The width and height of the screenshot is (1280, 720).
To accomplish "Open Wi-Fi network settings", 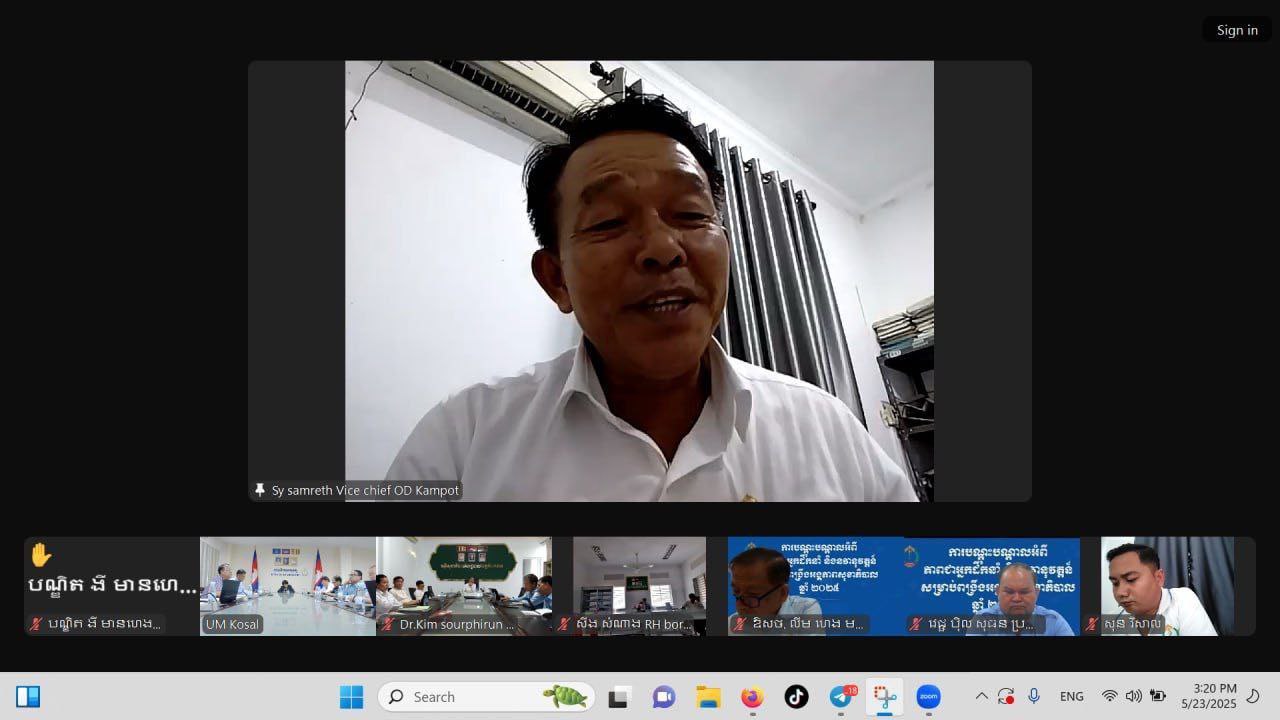I will (x=1109, y=696).
